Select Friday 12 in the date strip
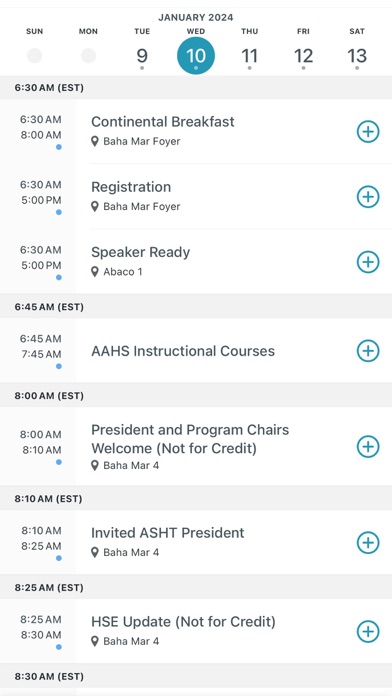This screenshot has height=696, width=392. click(x=304, y=56)
